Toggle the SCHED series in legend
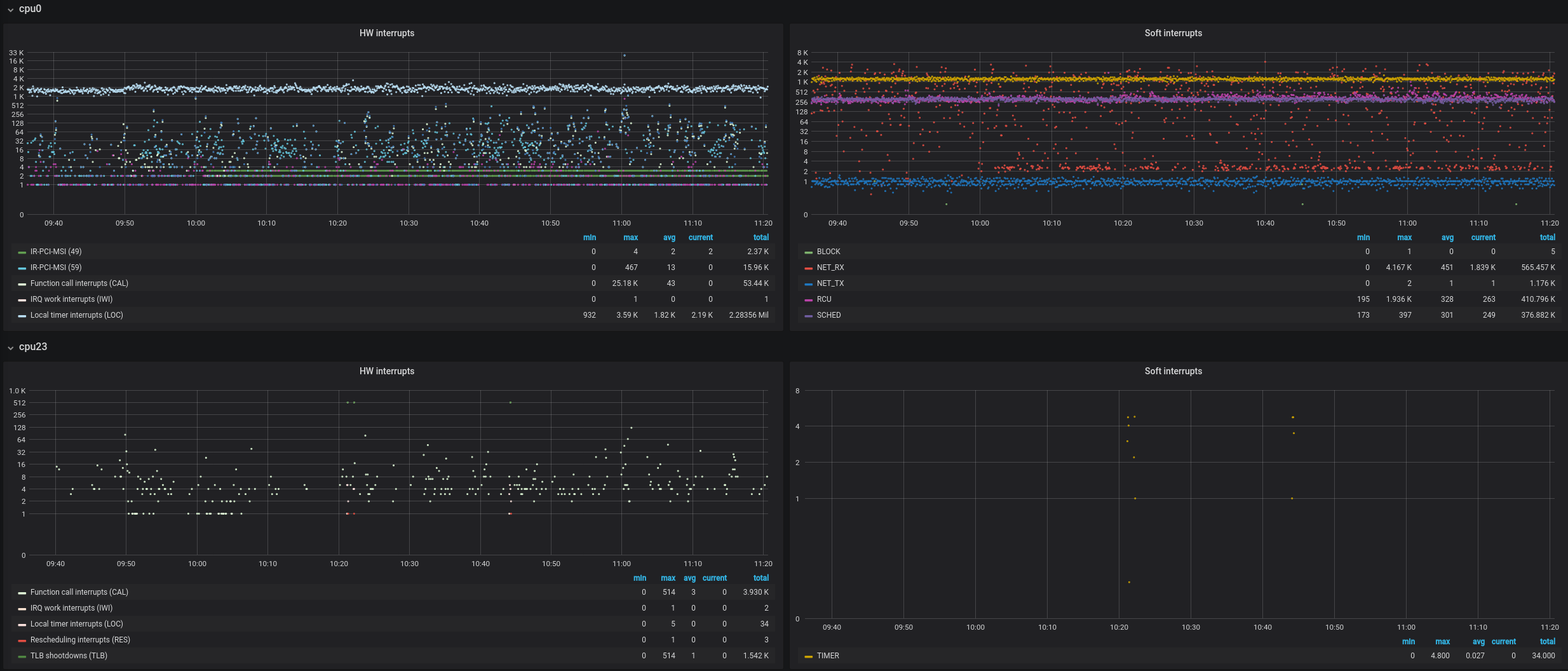This screenshot has width=1568, height=671. pos(828,315)
